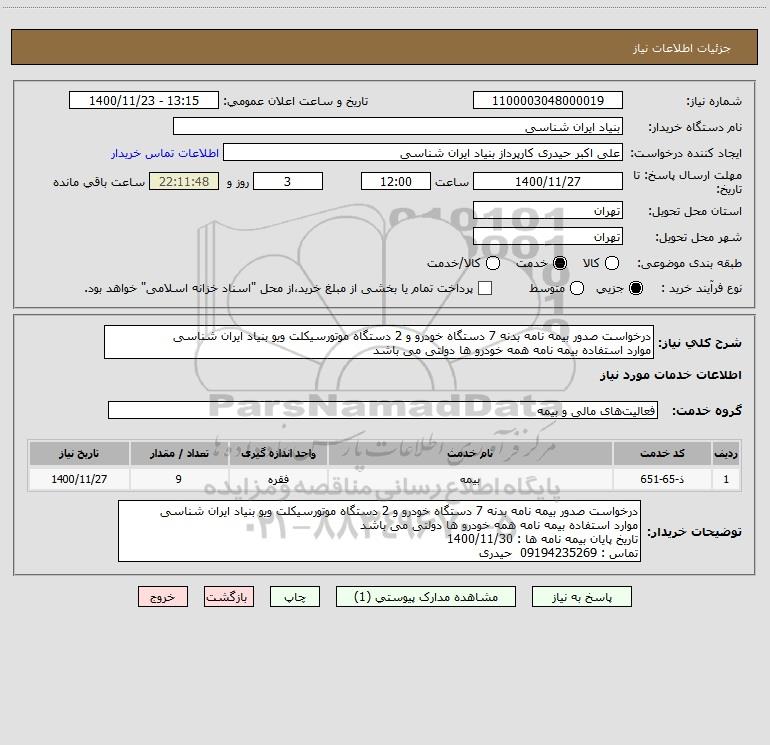The height and width of the screenshot is (745, 770).
Task: Click the table date cell 1400/11/27
Action: [x=79, y=479]
